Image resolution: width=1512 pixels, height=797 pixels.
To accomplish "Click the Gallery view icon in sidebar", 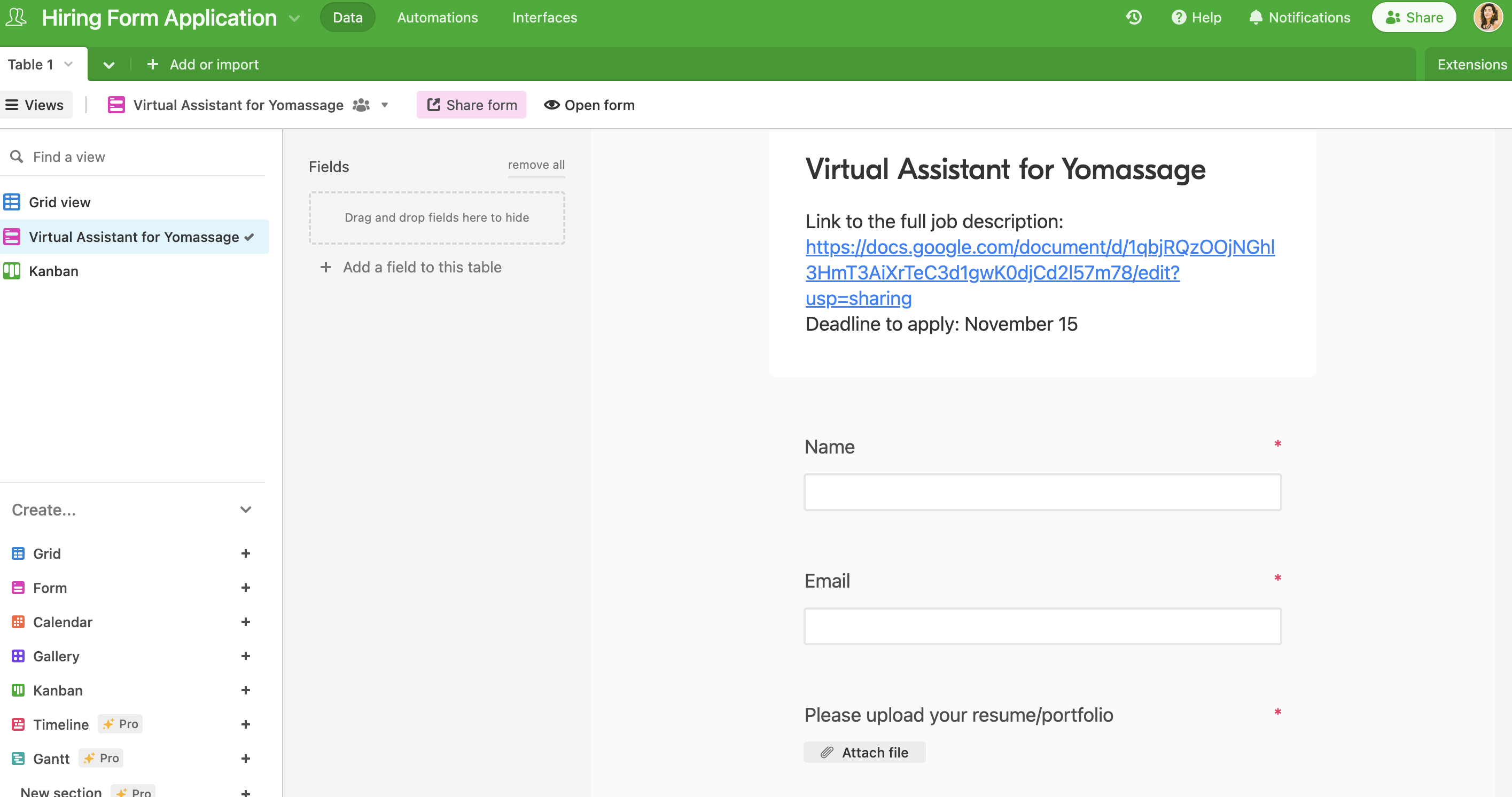I will click(x=17, y=655).
